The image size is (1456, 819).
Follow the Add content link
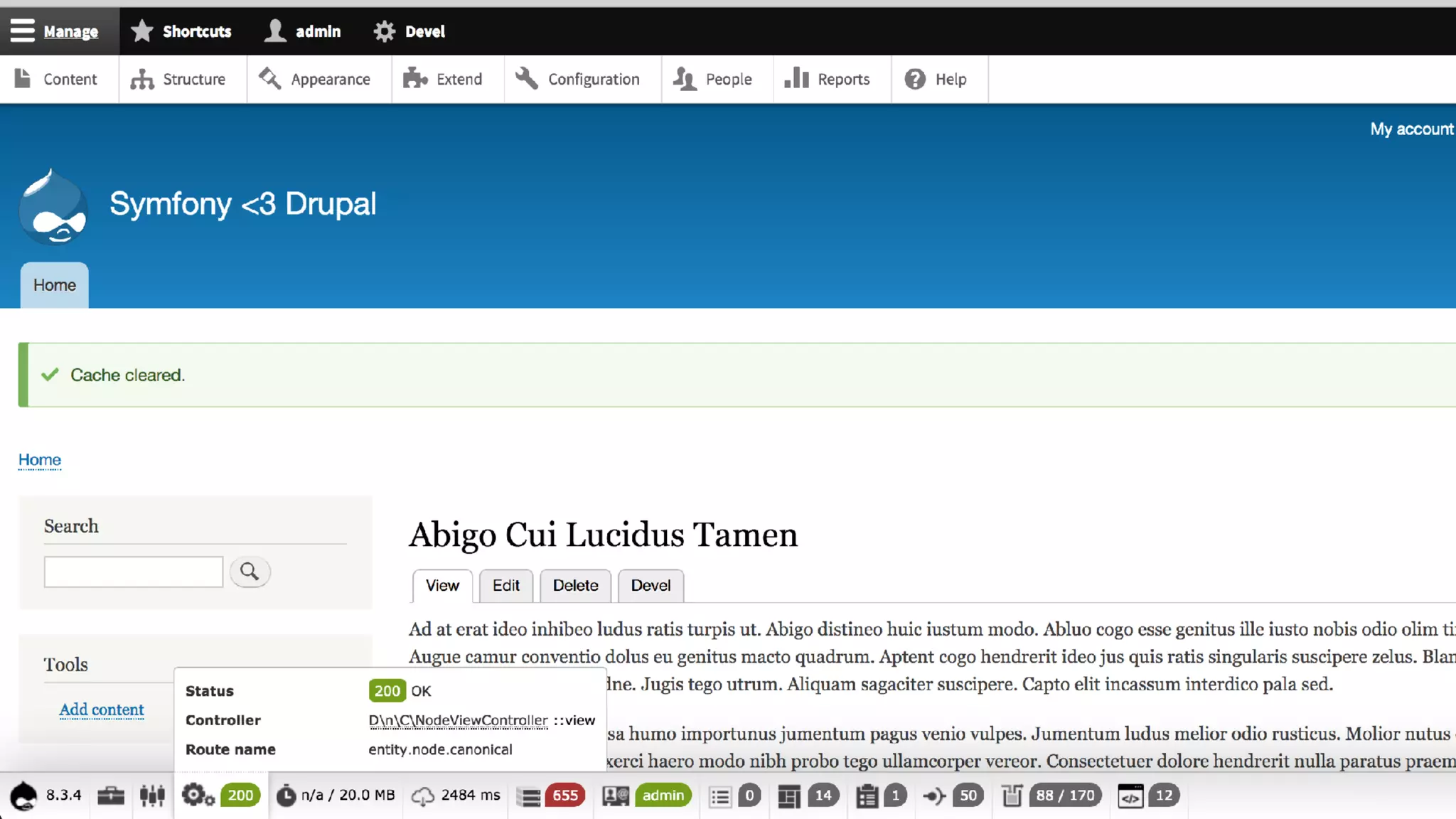tap(102, 710)
